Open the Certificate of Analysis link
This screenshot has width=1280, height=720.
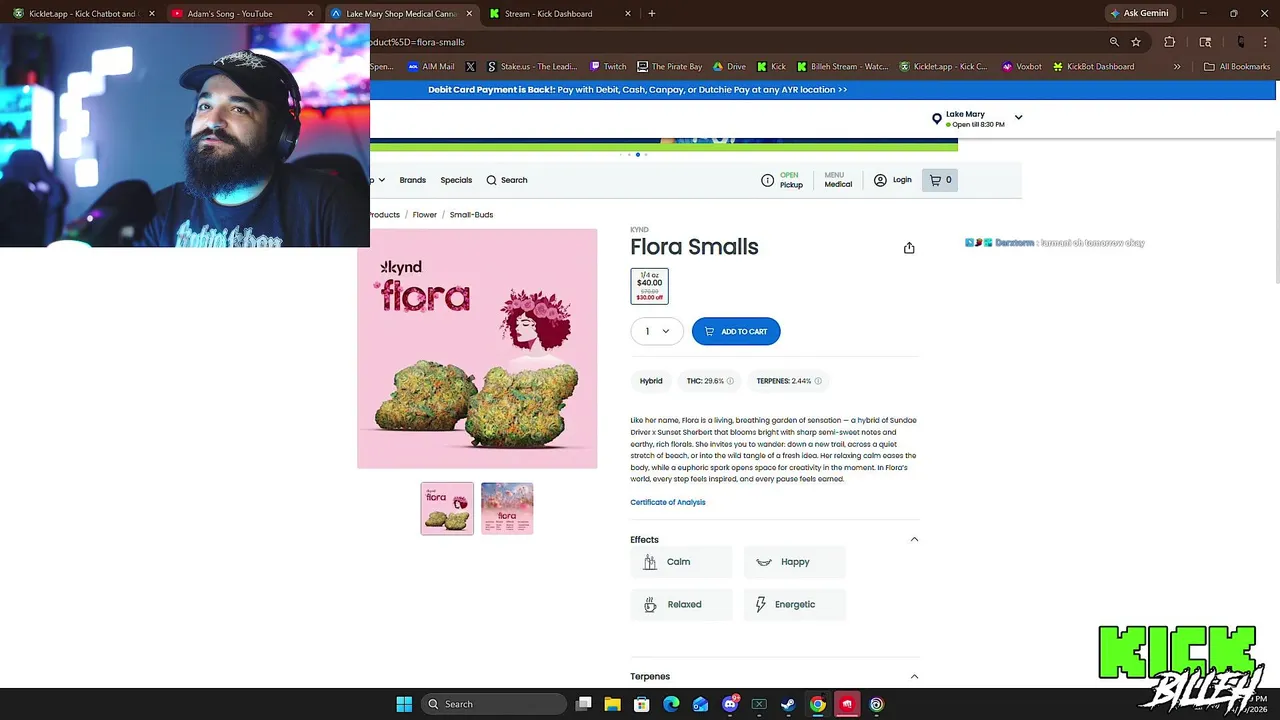tap(668, 502)
